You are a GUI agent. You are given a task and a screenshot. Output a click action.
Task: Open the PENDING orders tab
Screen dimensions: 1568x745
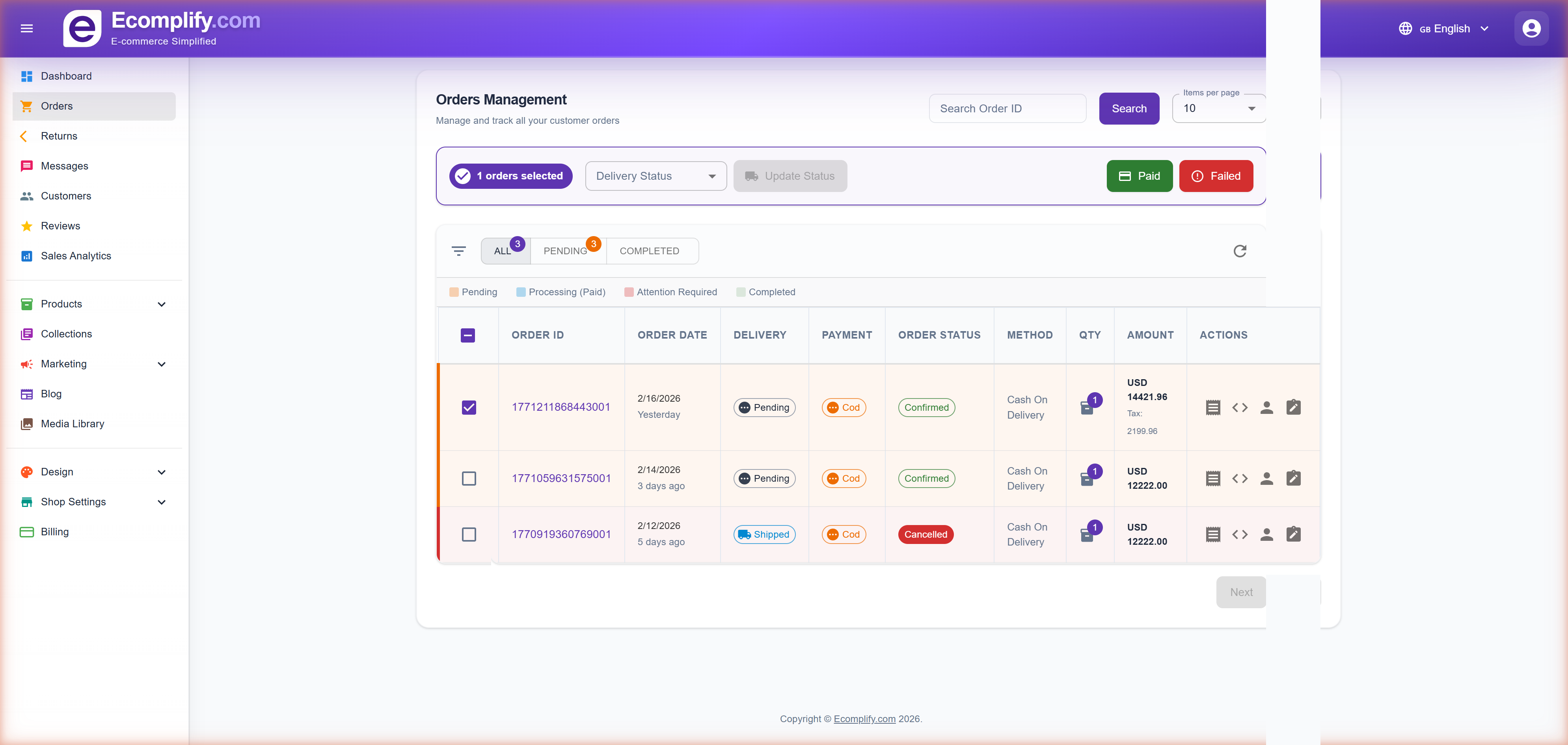[566, 251]
